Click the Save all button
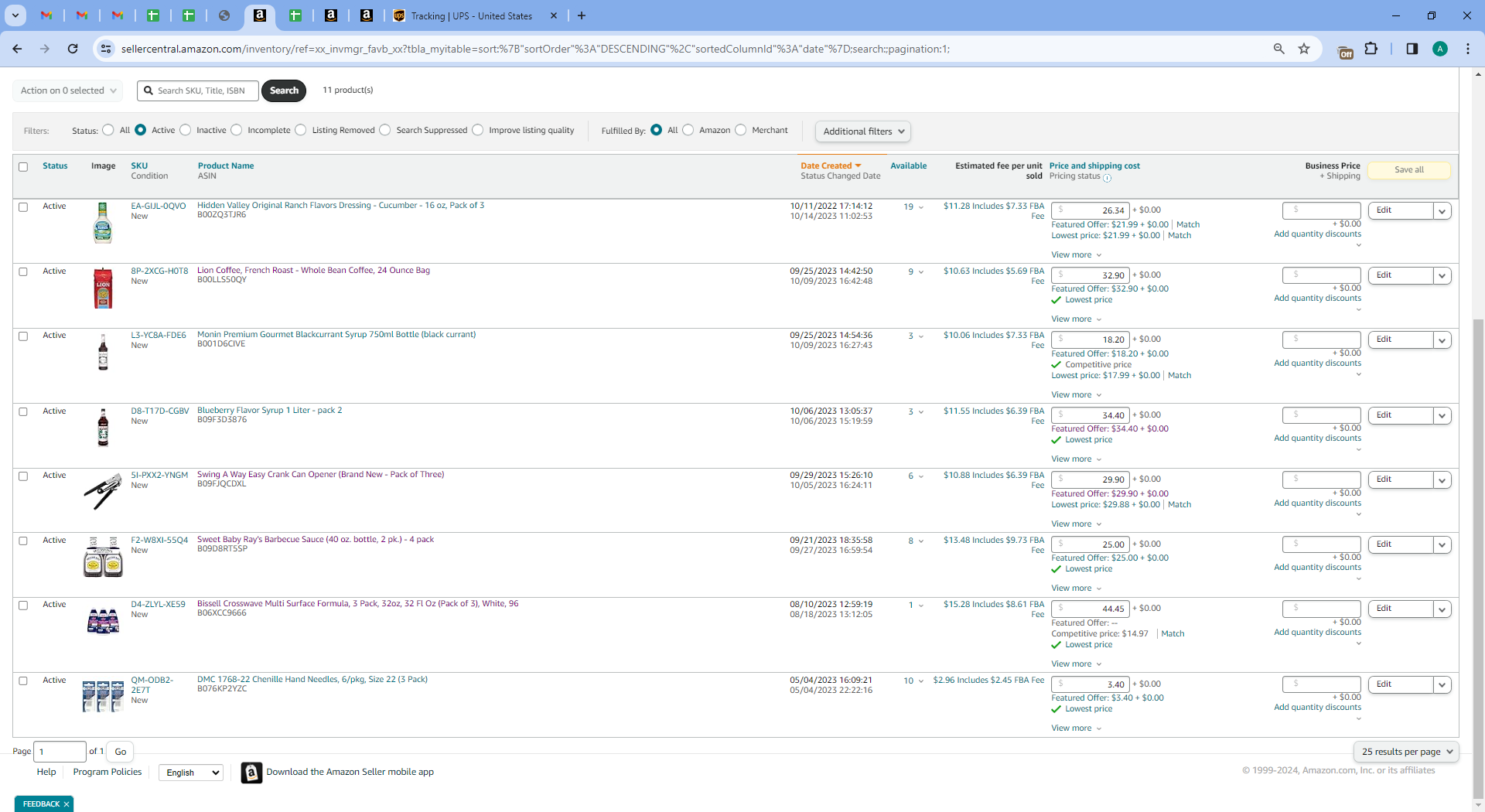This screenshot has width=1485, height=812. coord(1409,170)
